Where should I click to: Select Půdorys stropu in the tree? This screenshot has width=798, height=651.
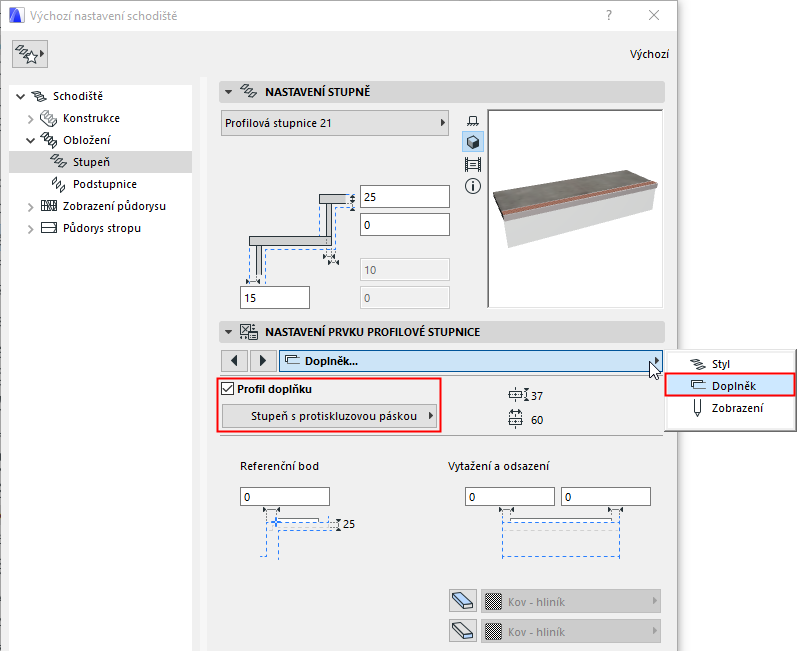[x=102, y=228]
